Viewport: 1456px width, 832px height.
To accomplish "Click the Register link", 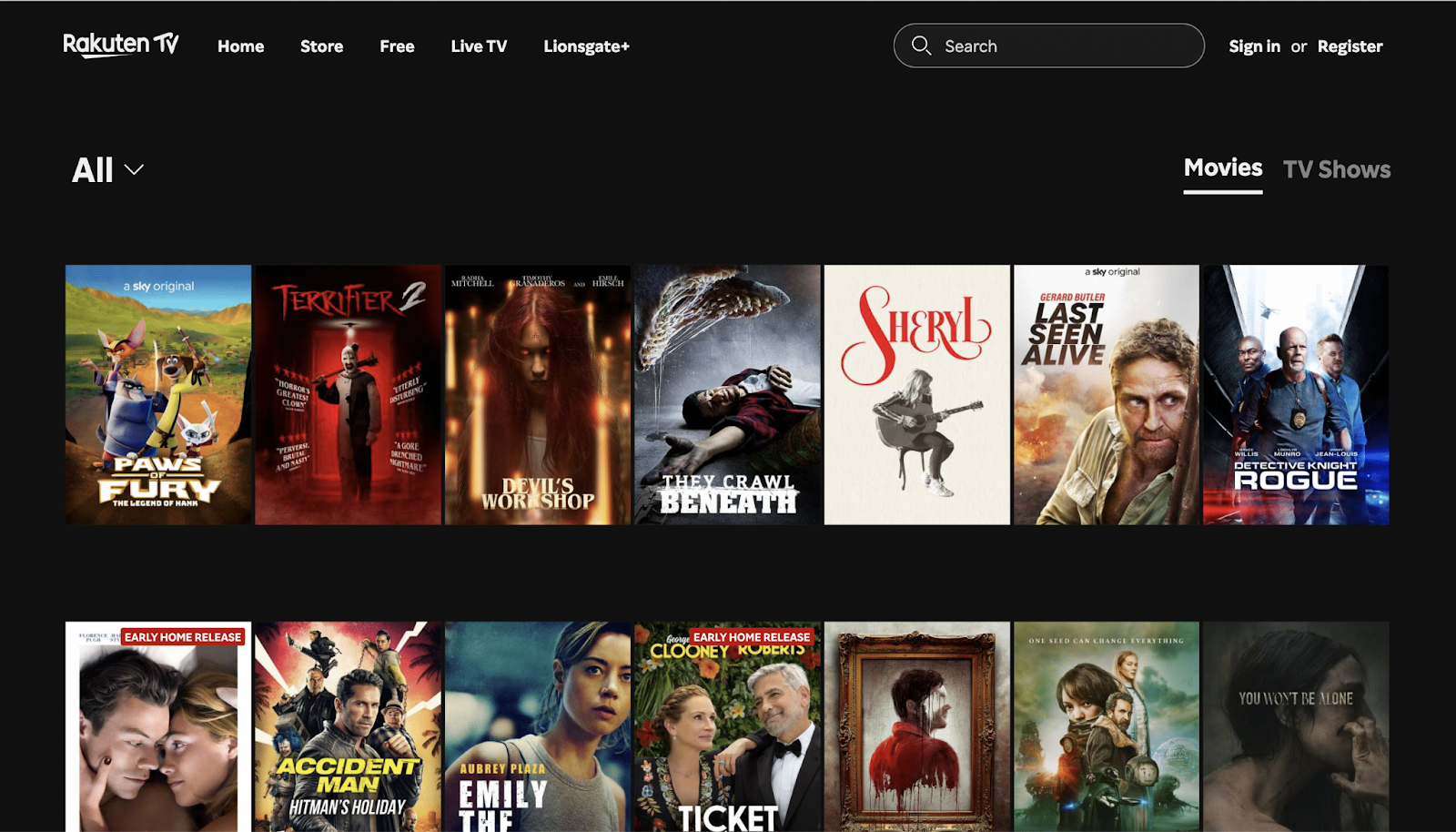I will coord(1350,46).
